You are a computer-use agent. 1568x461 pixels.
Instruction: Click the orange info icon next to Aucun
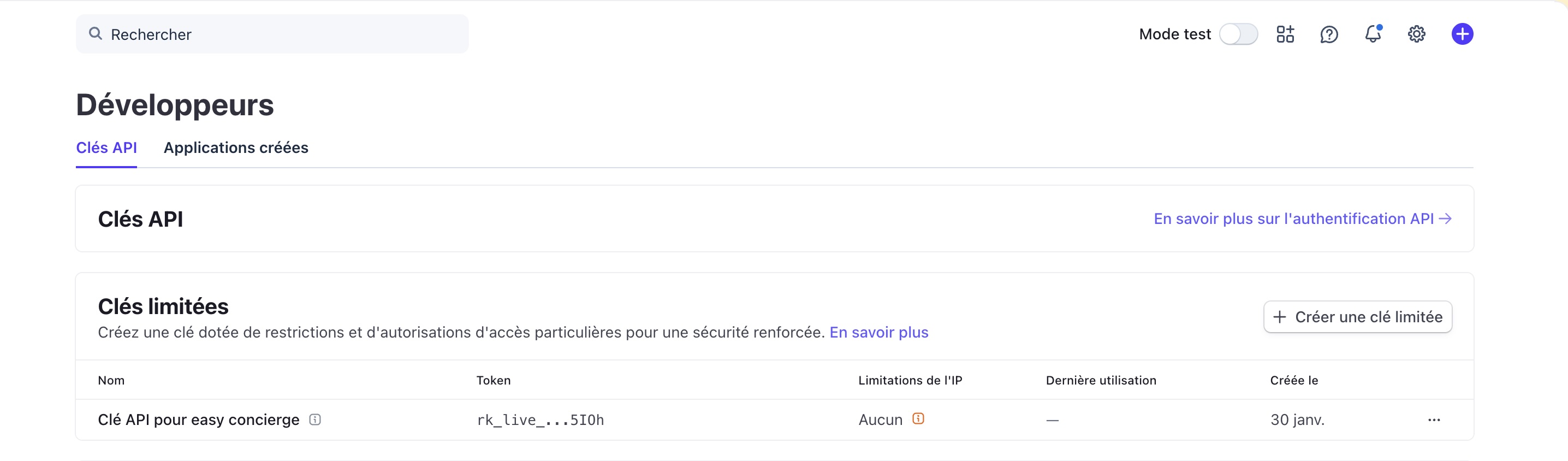click(x=918, y=419)
